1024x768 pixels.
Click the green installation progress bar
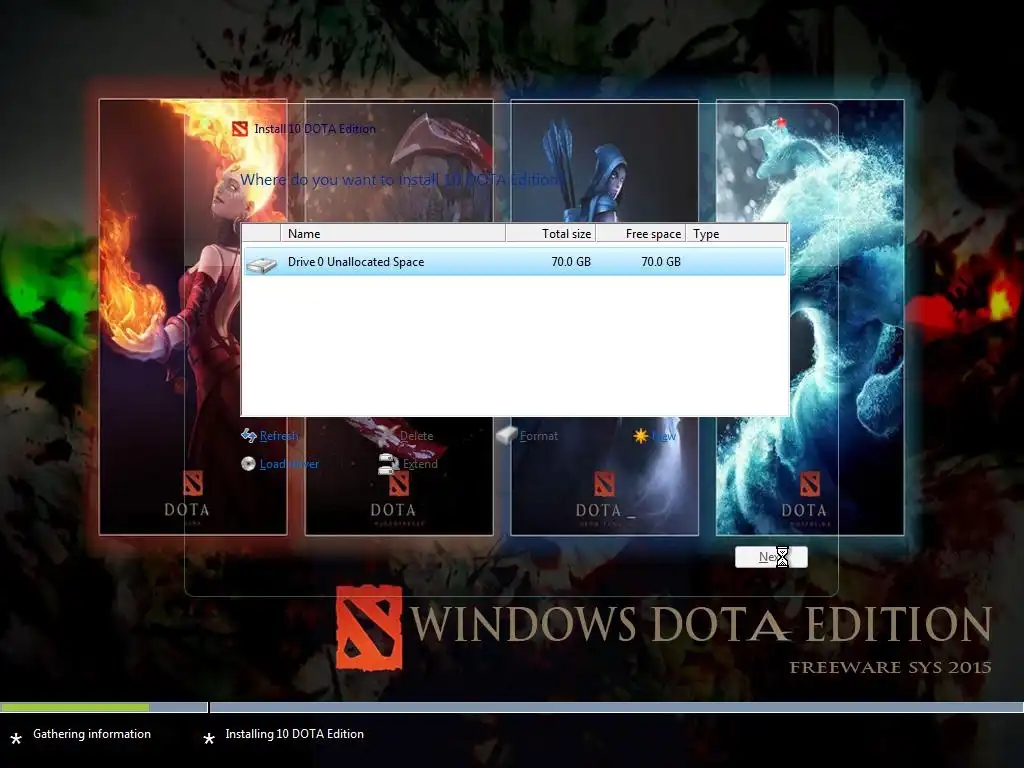75,707
